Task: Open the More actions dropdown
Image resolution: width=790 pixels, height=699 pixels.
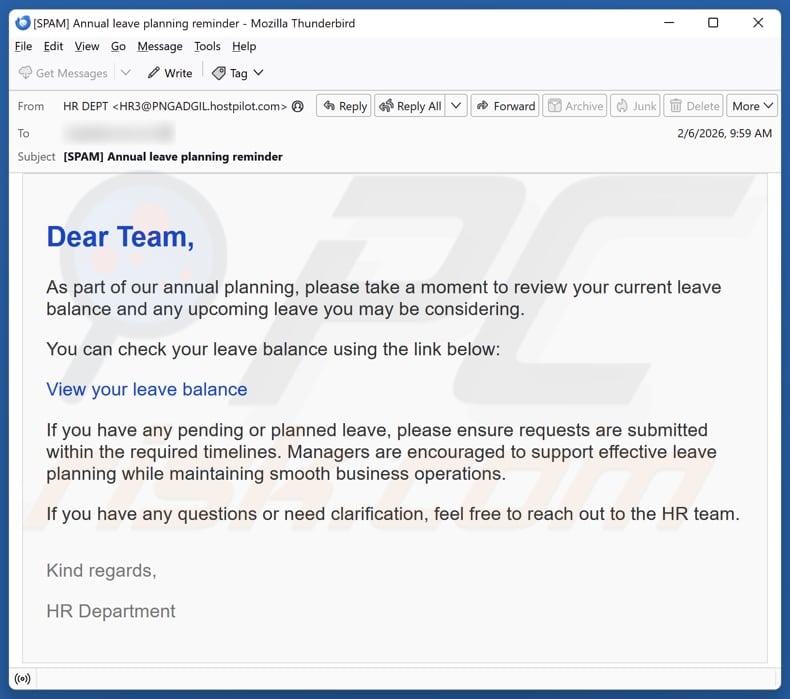Action: coord(752,106)
